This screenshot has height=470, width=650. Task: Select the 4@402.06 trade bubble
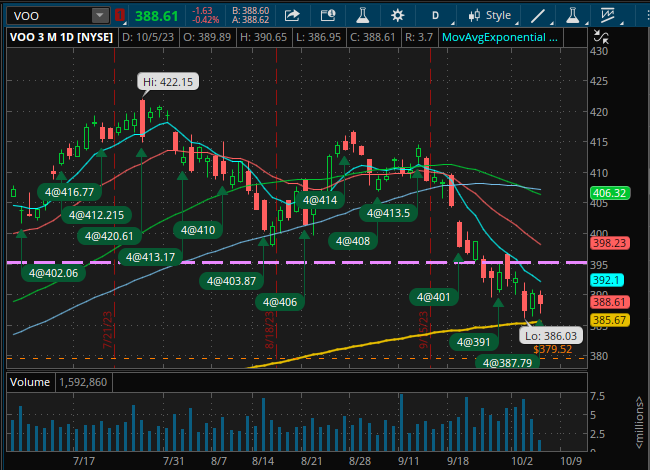coord(53,273)
